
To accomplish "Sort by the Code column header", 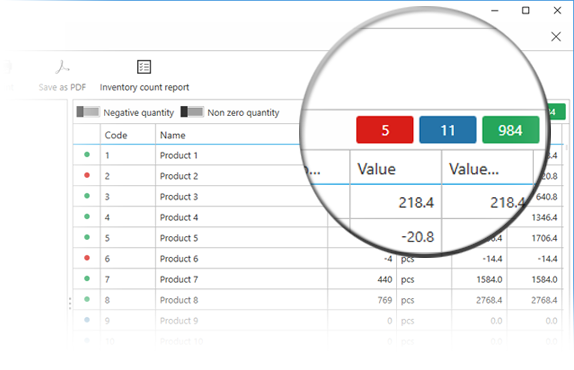I will [x=116, y=135].
